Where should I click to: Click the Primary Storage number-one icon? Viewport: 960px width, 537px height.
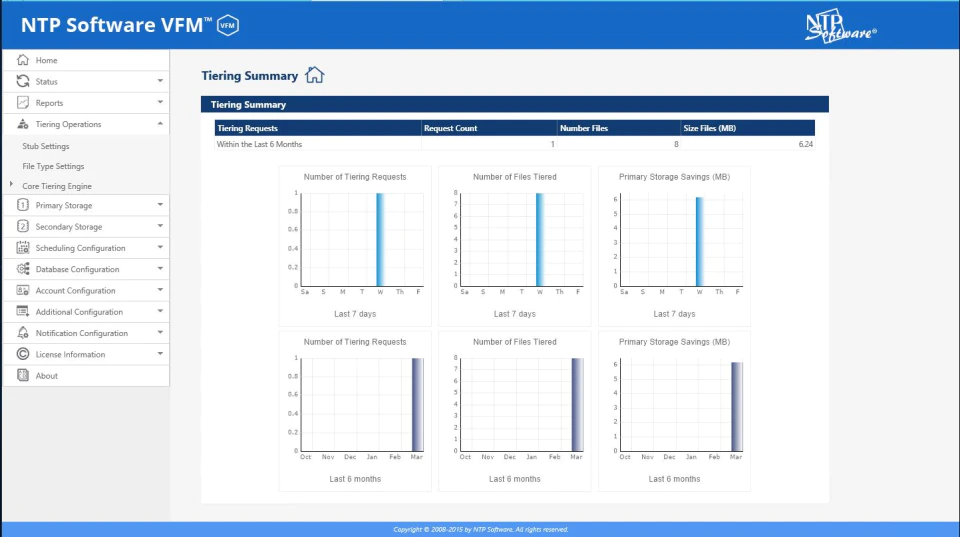[23, 205]
